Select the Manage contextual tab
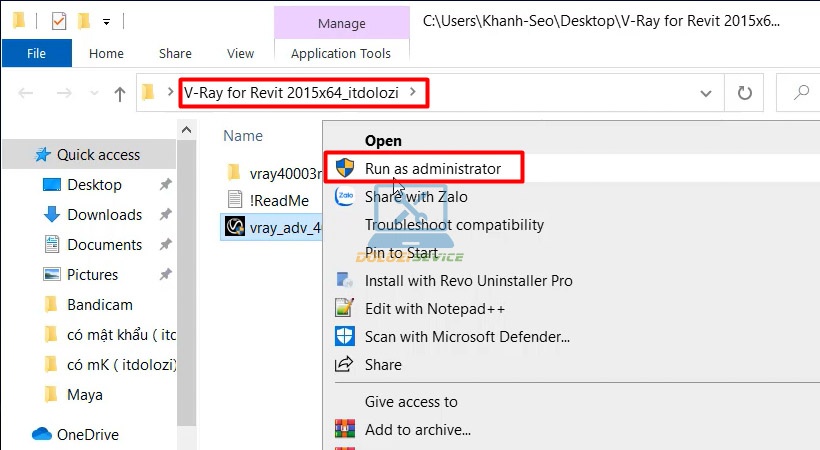This screenshot has width=820, height=450. 341,24
